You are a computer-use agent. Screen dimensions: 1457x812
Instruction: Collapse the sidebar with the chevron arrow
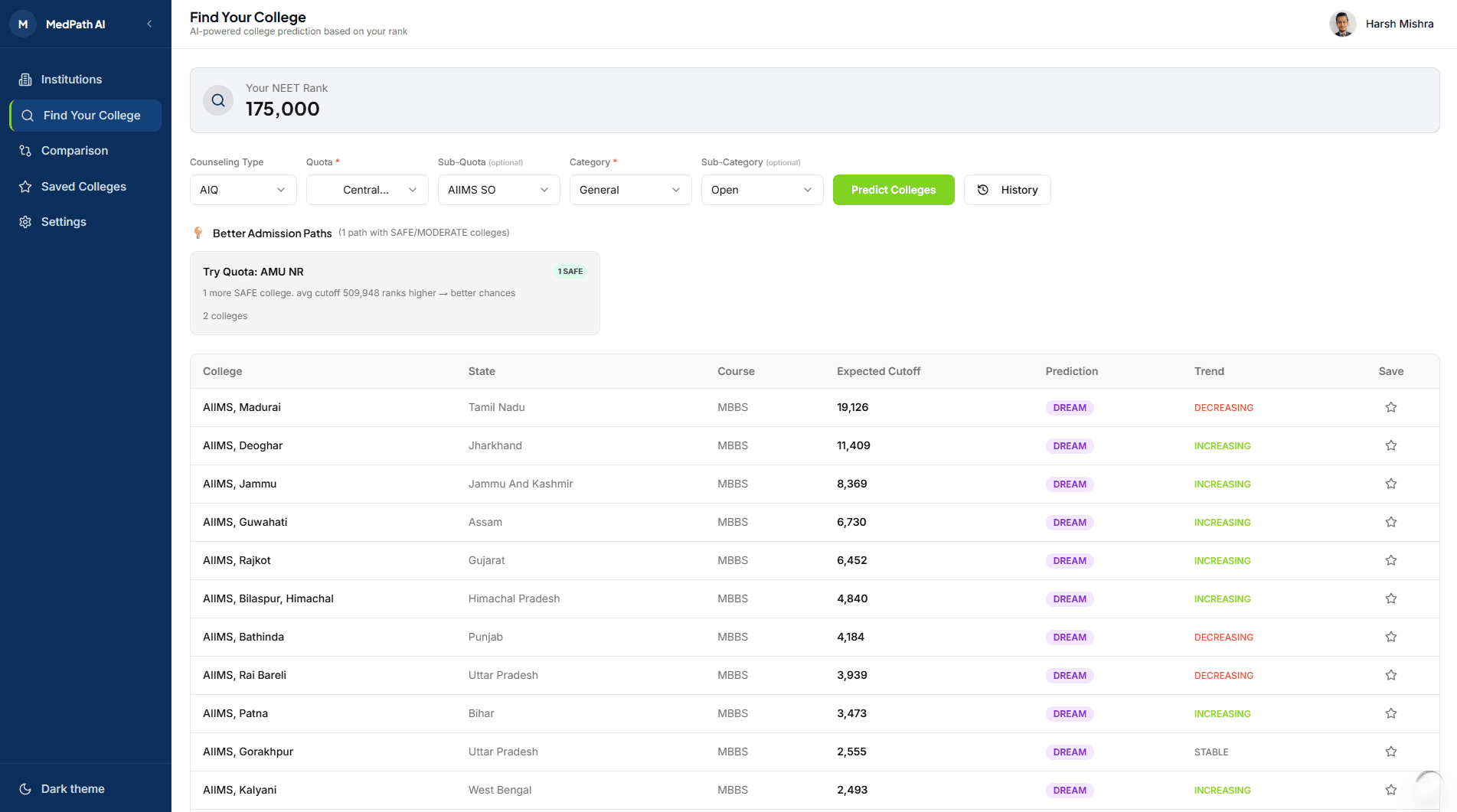[149, 24]
